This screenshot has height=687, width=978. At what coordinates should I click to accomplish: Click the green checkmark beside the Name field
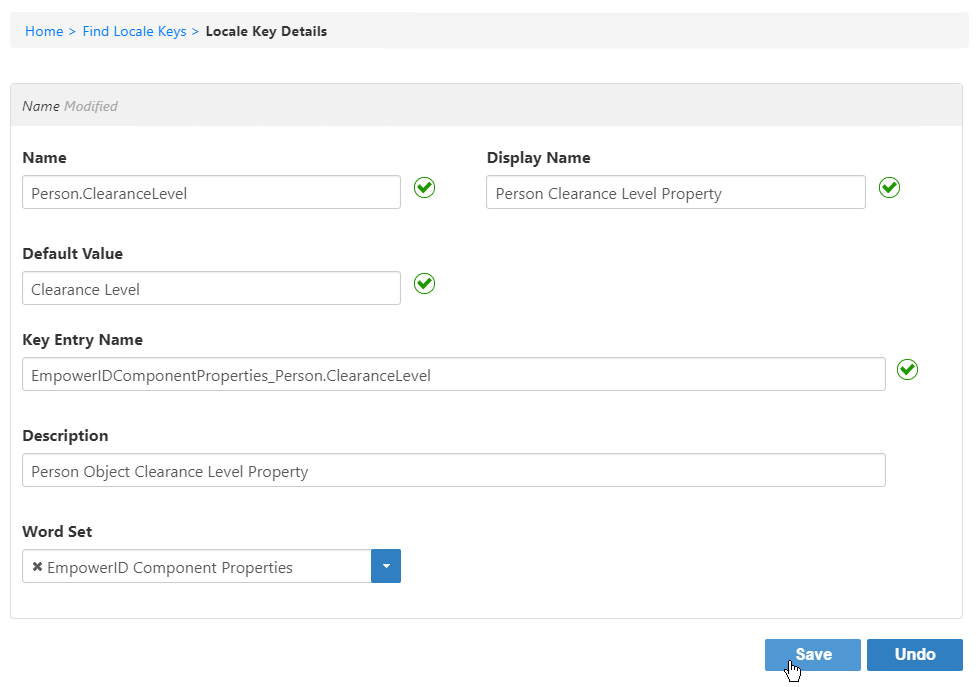(x=424, y=187)
